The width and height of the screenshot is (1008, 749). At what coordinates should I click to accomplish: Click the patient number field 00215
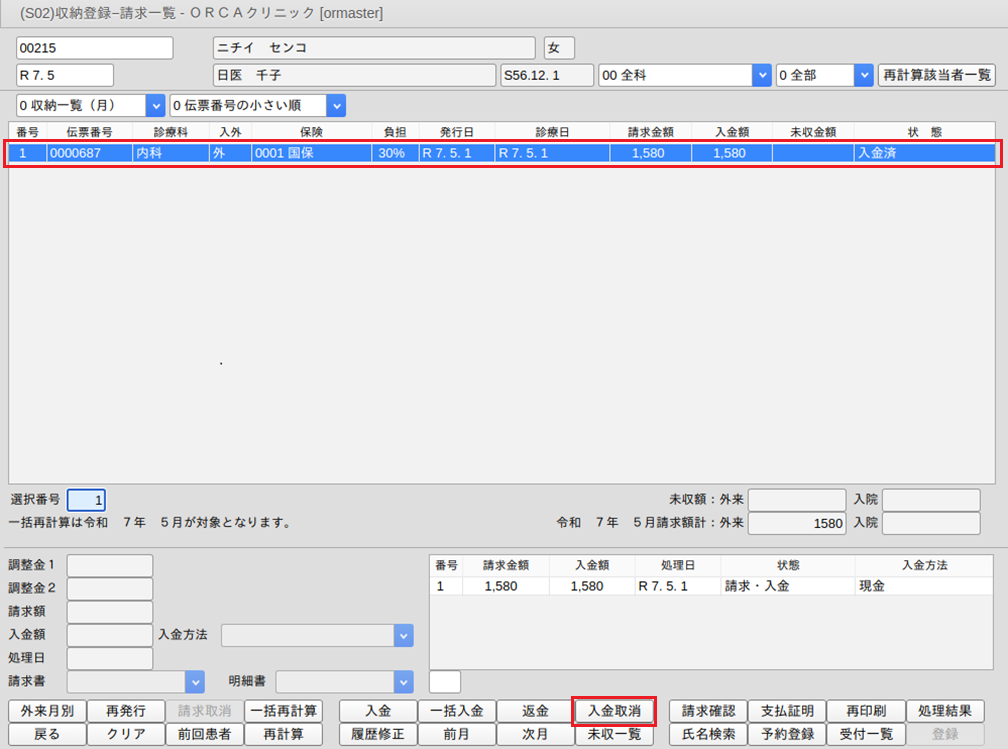95,48
